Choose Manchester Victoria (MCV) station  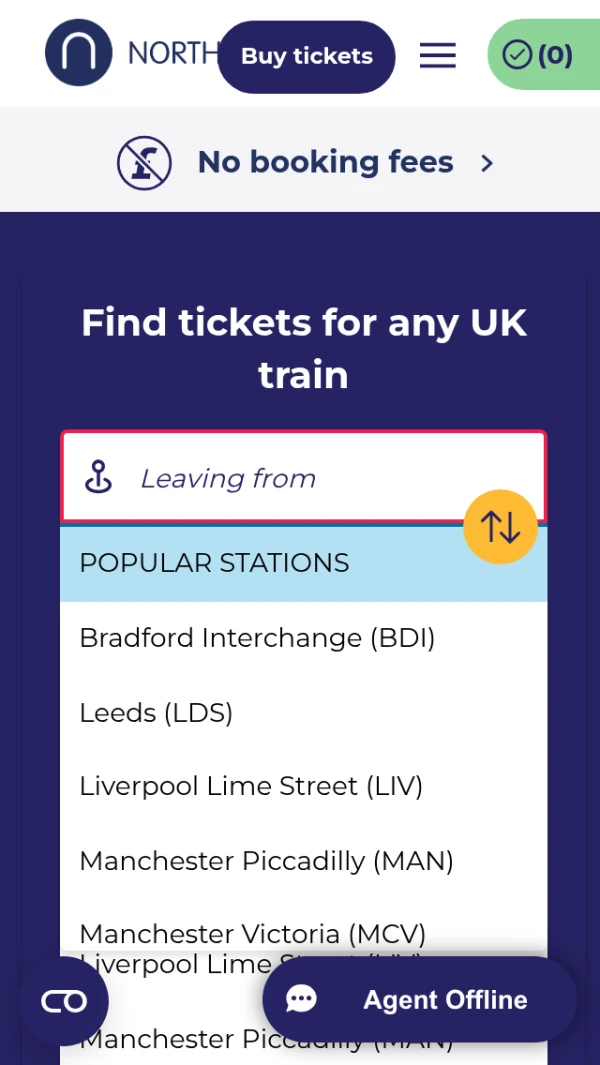[252, 933]
